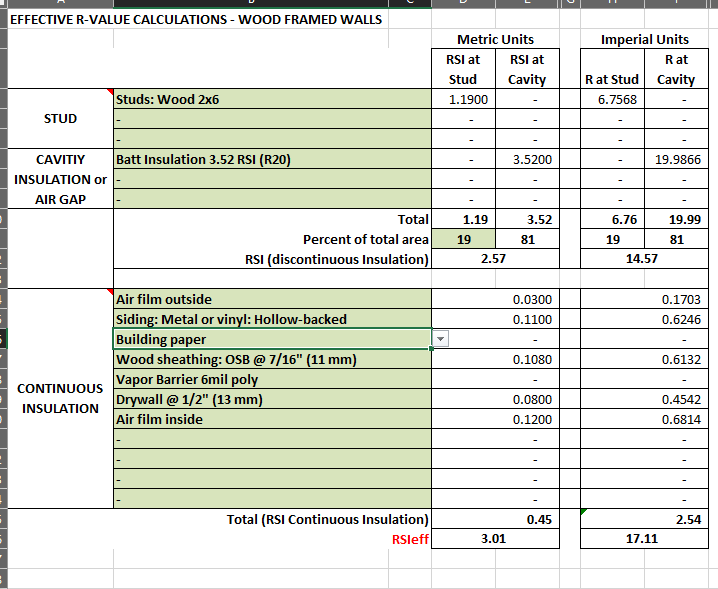Viewport: 718px width, 589px height.
Task: Click the 'RSI at Stud' header
Action: pos(463,69)
